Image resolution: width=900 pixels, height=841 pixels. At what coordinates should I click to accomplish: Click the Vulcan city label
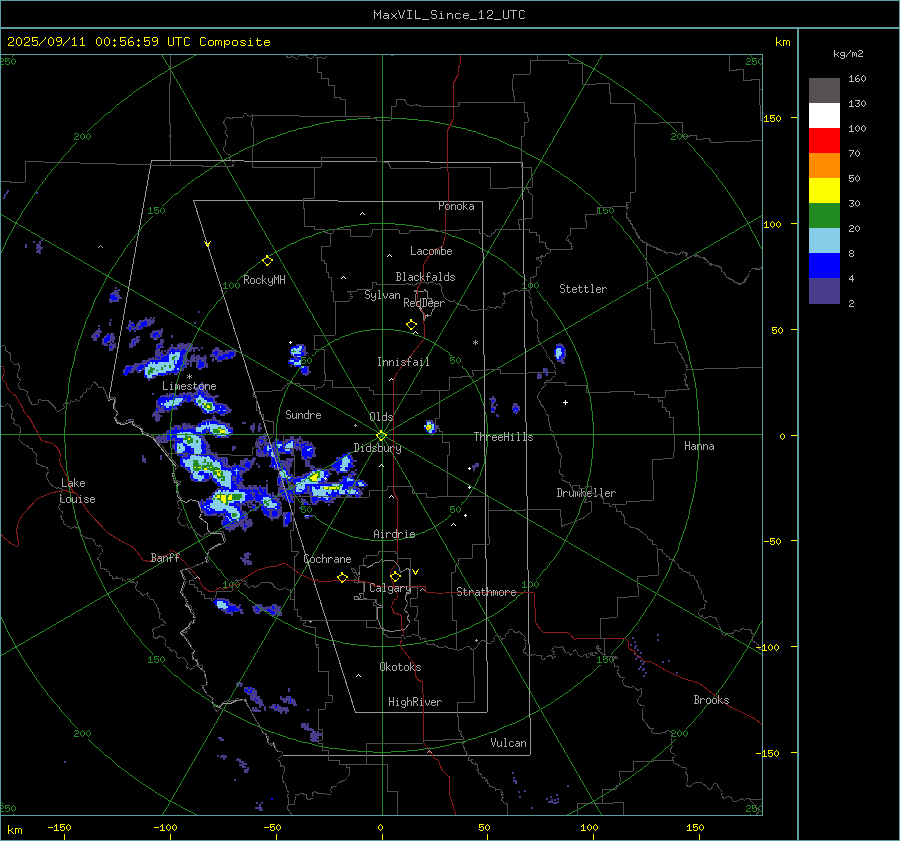click(508, 743)
